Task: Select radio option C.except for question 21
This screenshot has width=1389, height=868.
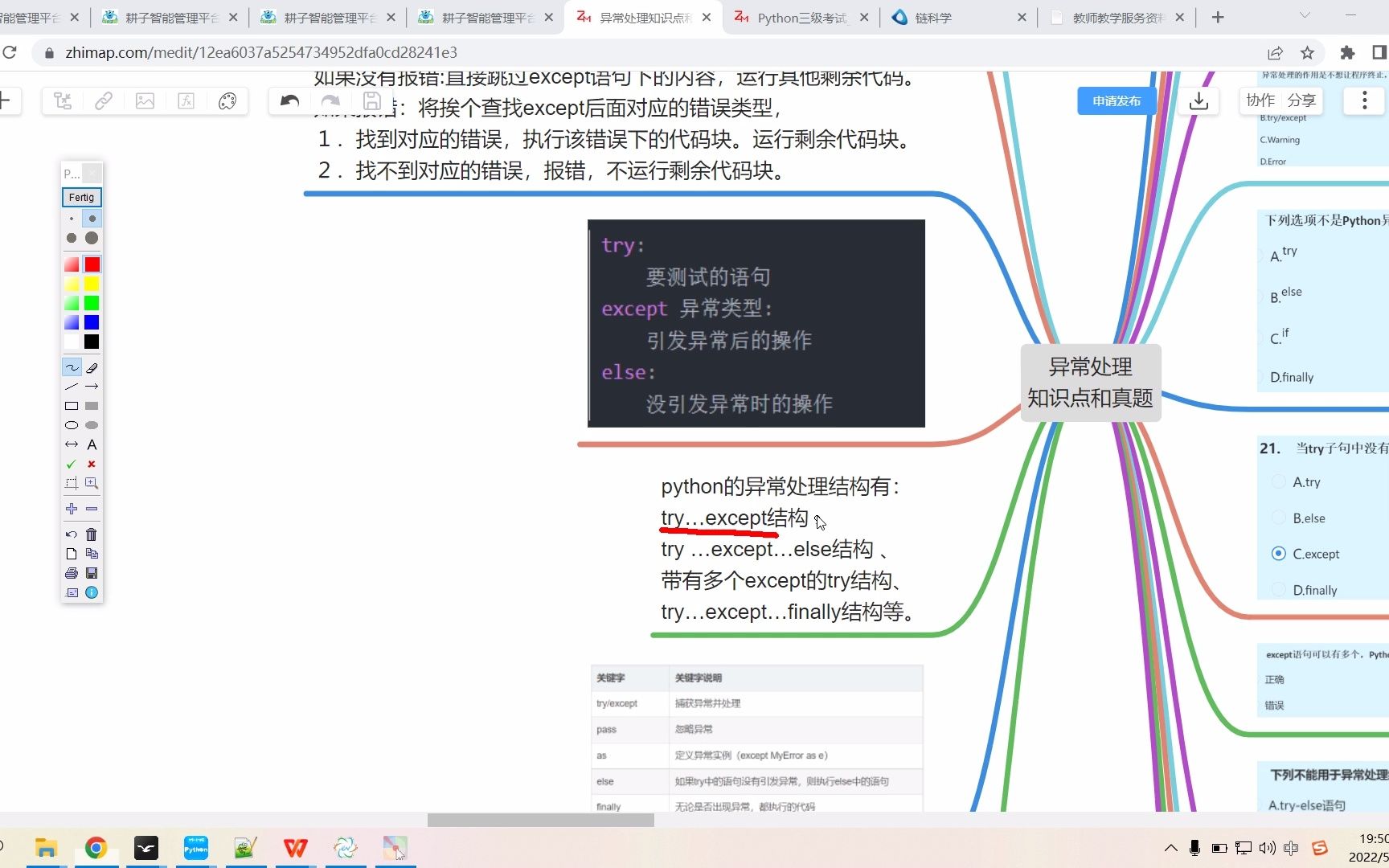Action: pyautogui.click(x=1278, y=553)
